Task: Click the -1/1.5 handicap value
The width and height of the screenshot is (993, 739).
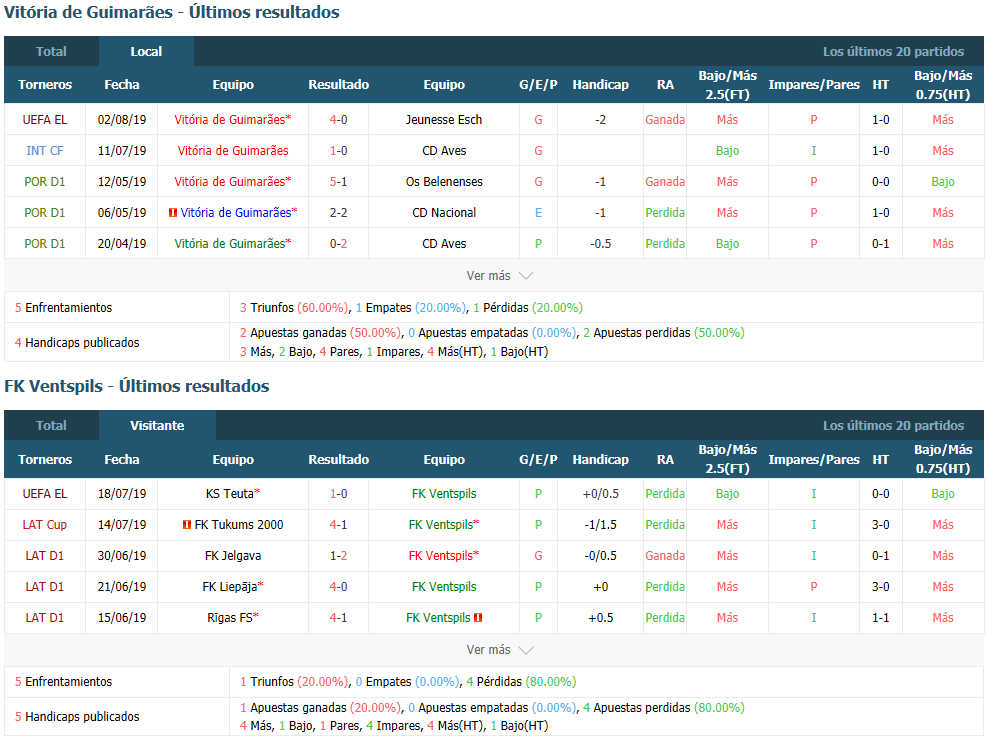Action: tap(600, 525)
